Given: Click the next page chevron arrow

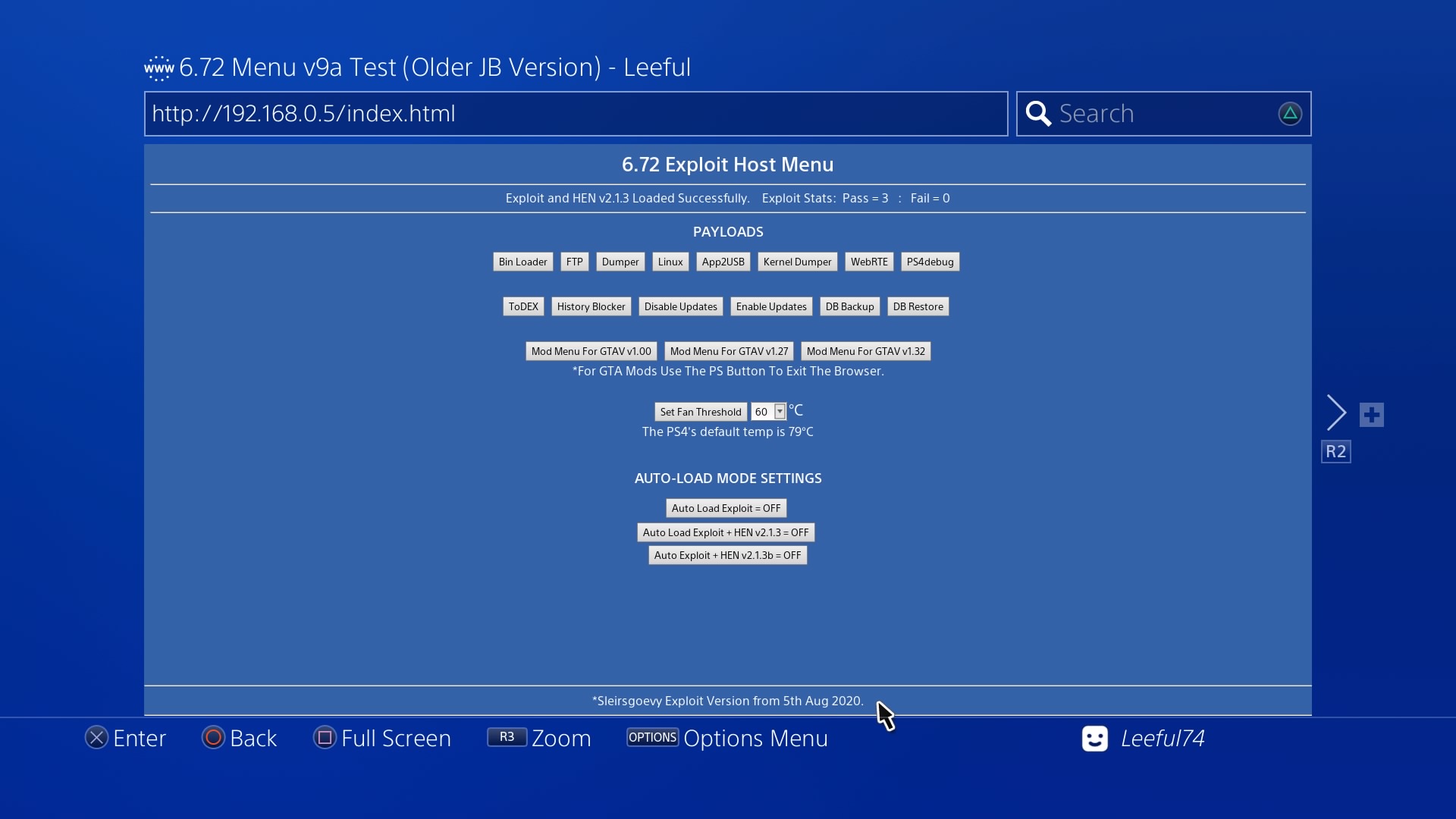Looking at the screenshot, I should point(1336,413).
